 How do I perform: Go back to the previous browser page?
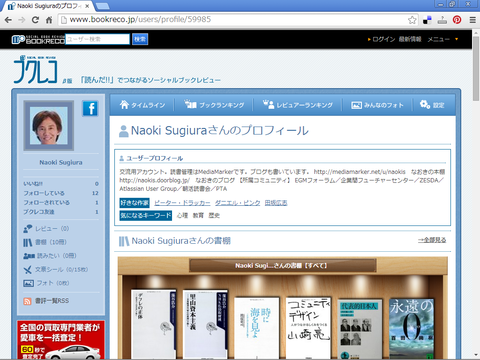coord(8,20)
